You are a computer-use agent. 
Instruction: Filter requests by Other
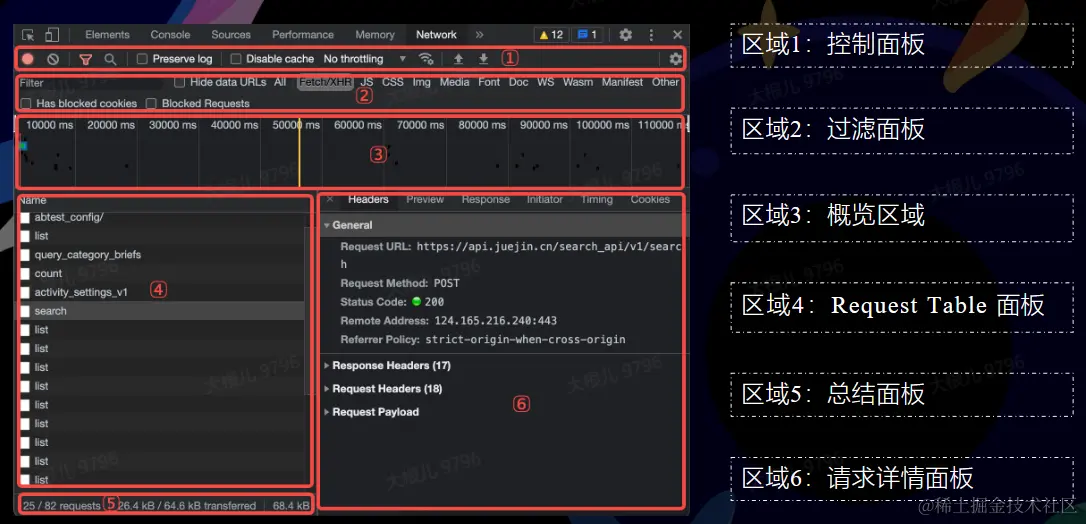[x=666, y=82]
